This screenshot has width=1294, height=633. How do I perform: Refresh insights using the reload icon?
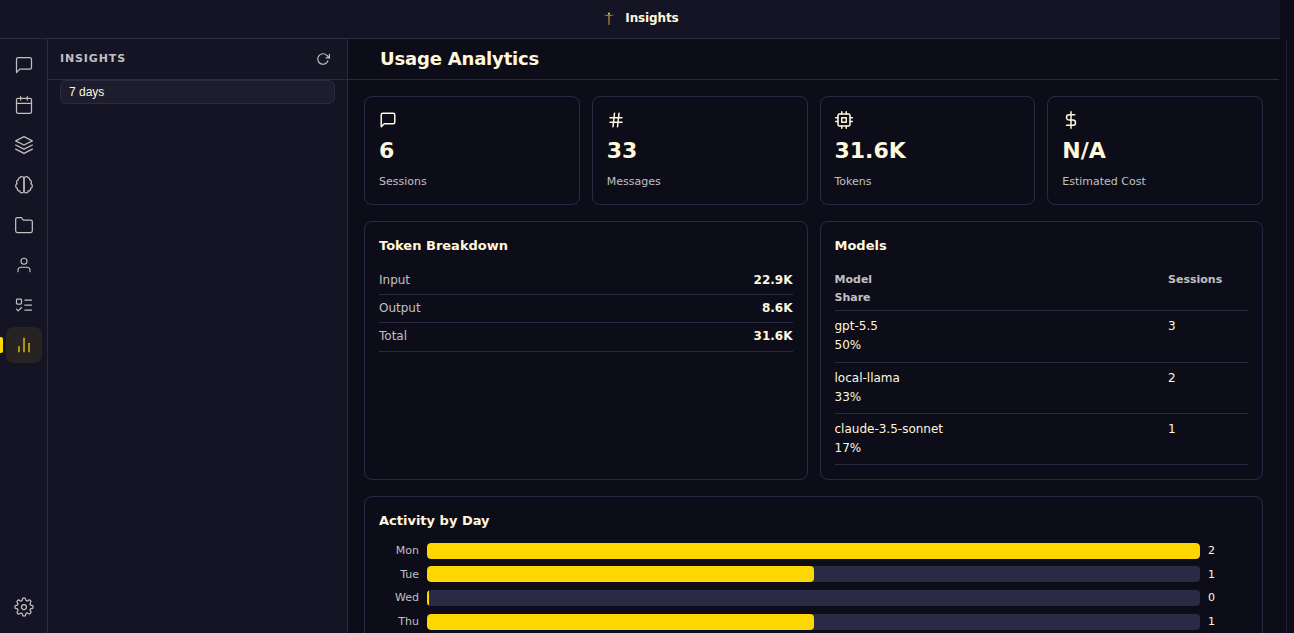[x=323, y=59]
